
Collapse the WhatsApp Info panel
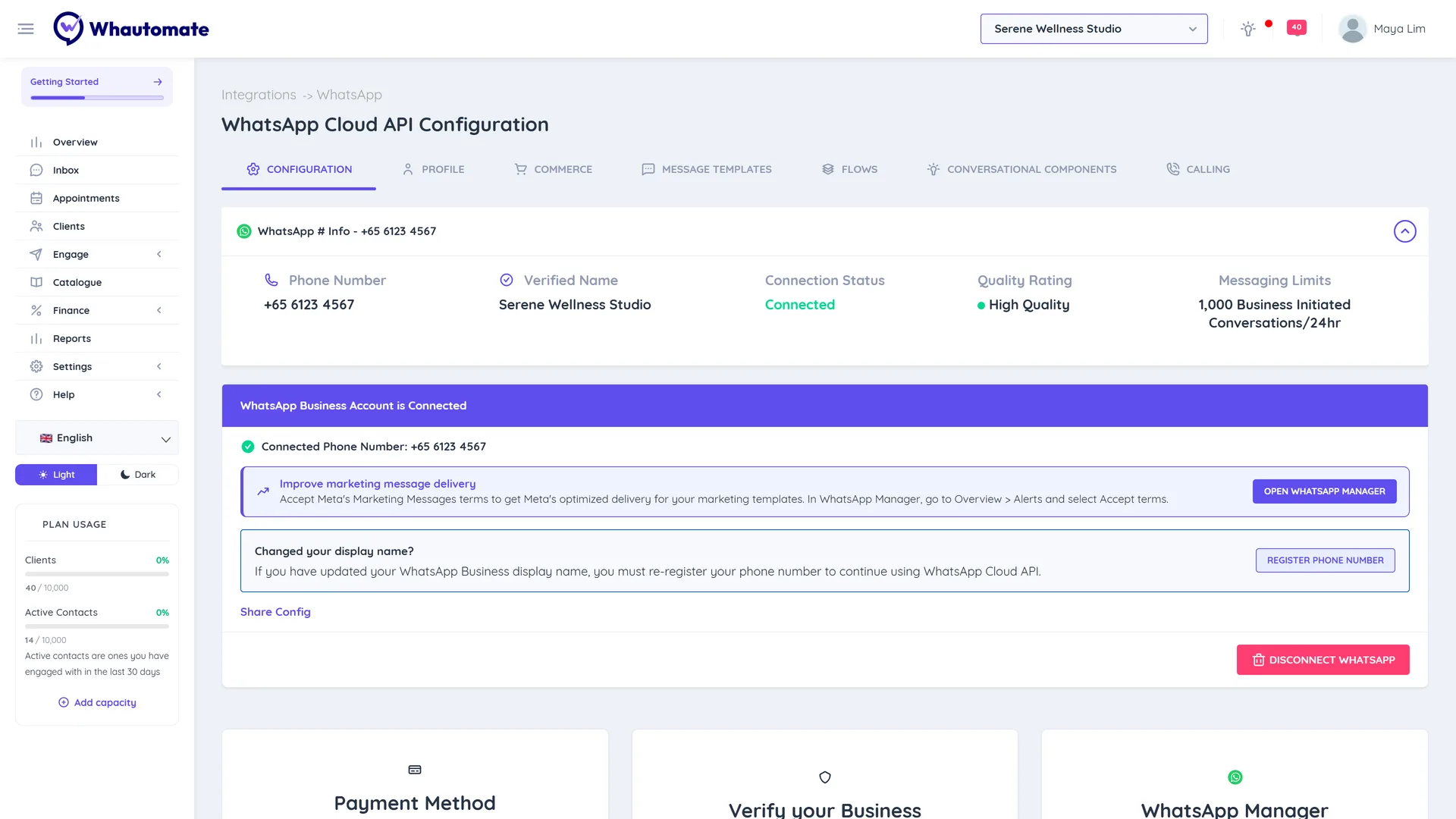point(1404,231)
